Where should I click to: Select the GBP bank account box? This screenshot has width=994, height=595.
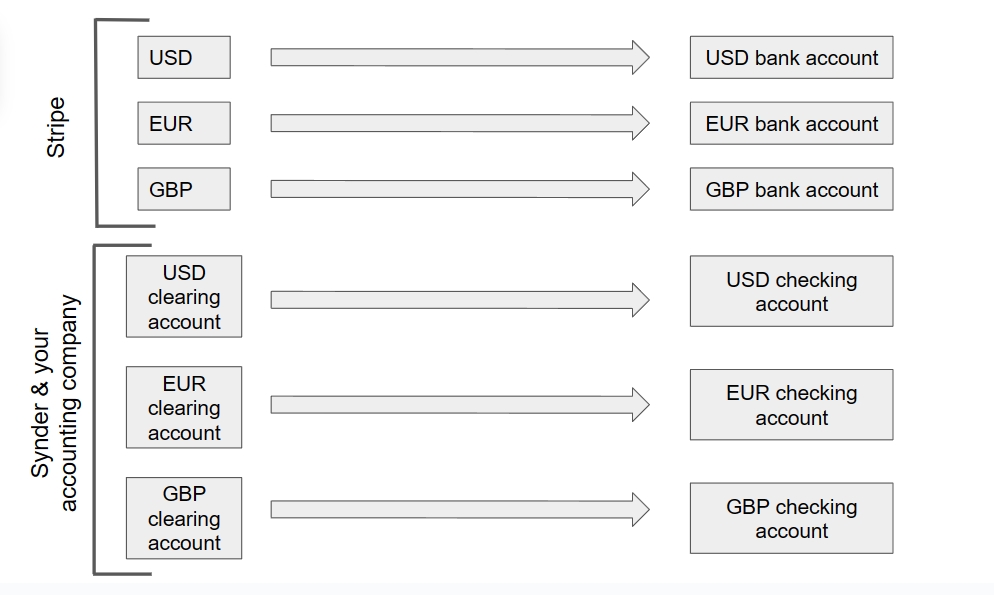coord(791,189)
